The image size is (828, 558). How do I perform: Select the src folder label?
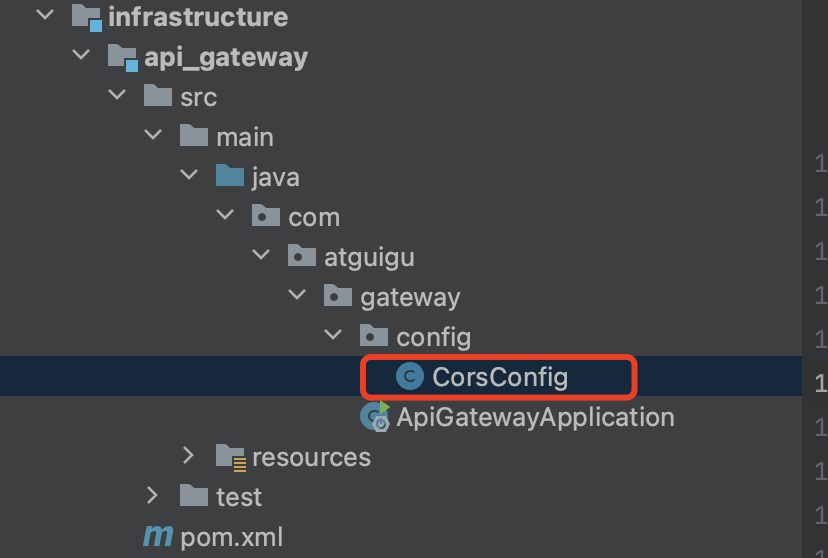point(199,97)
